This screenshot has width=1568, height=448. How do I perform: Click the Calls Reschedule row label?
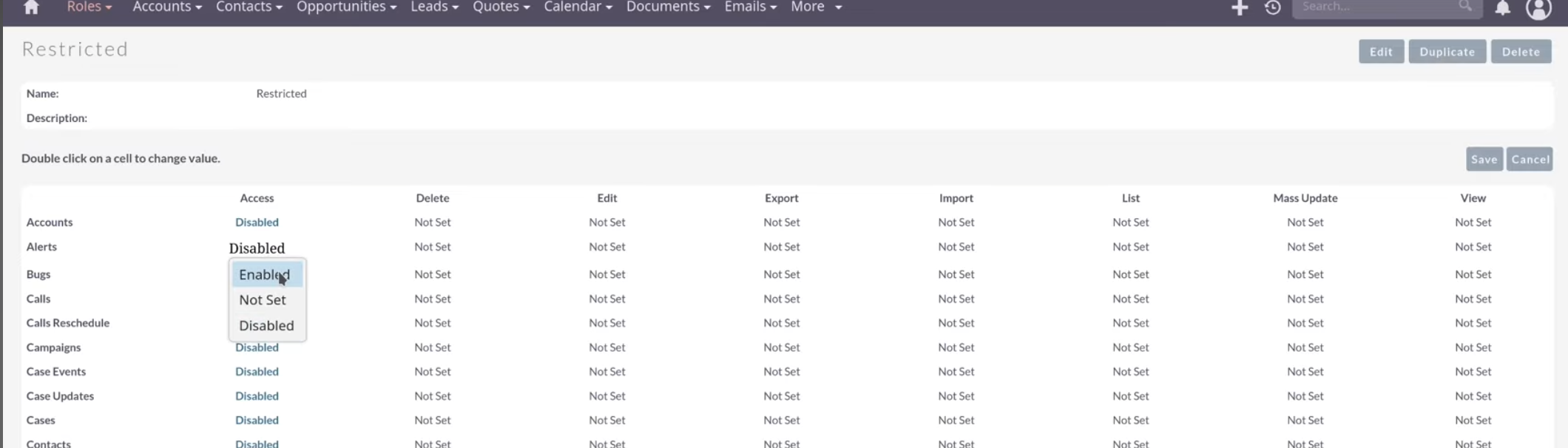pyautogui.click(x=68, y=323)
